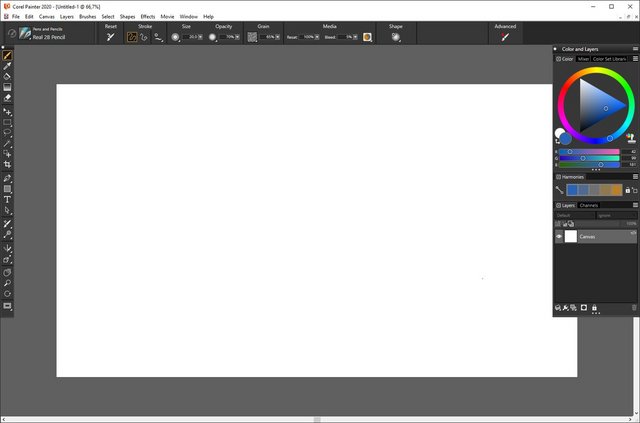Click the Dynamic Plugins icon in Layers panel

[x=566, y=308]
